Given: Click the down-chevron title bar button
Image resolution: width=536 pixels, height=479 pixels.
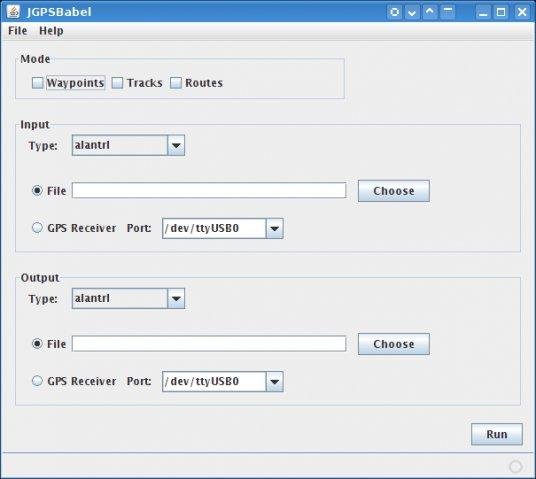Looking at the screenshot, I should pos(412,12).
